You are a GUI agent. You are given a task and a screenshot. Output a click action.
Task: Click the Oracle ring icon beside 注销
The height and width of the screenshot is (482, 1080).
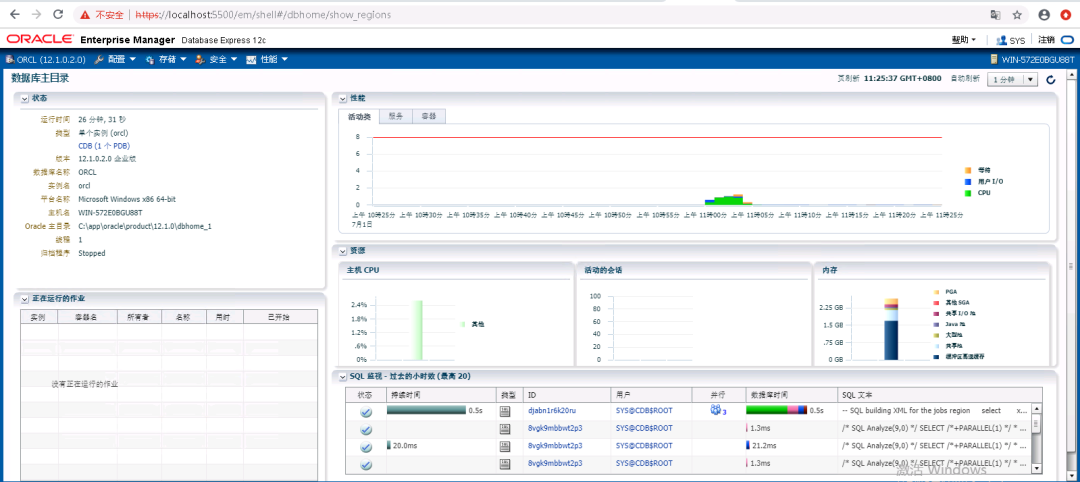tap(1066, 40)
